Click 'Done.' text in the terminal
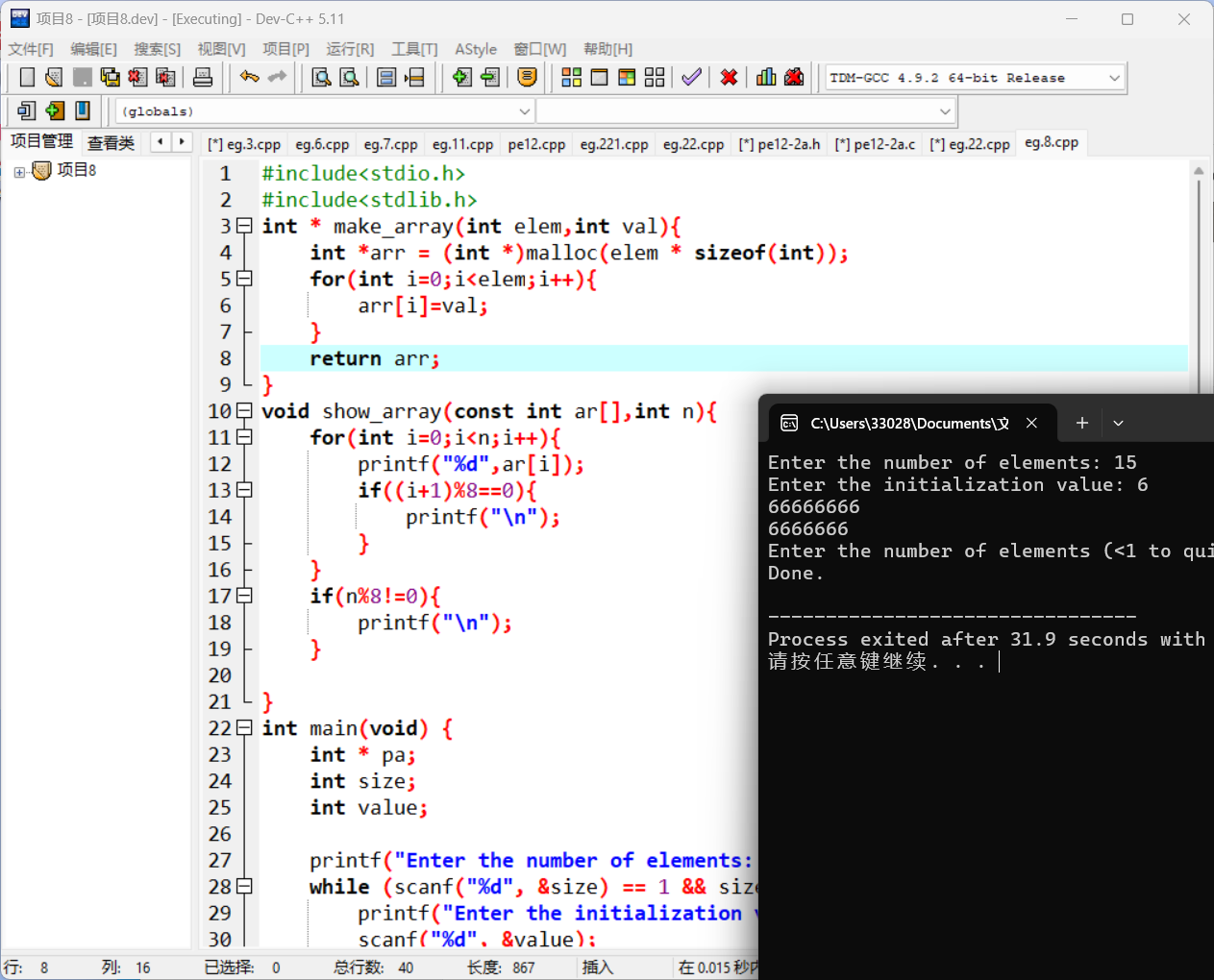 pyautogui.click(x=796, y=574)
